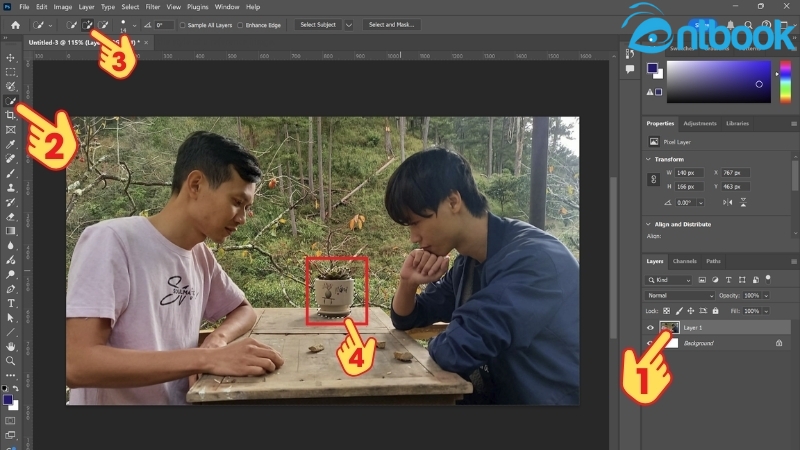Choose the Subtract from Selection mode icon
The height and width of the screenshot is (450, 800).
tap(103, 24)
